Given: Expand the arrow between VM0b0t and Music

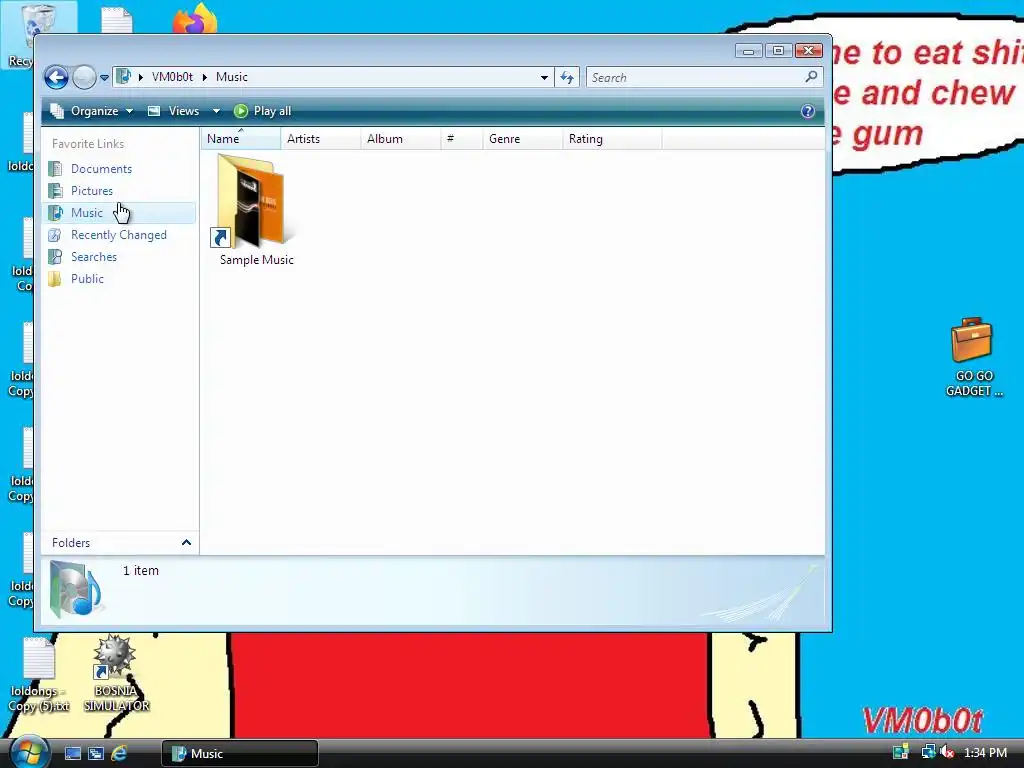Looking at the screenshot, I should click(x=204, y=77).
